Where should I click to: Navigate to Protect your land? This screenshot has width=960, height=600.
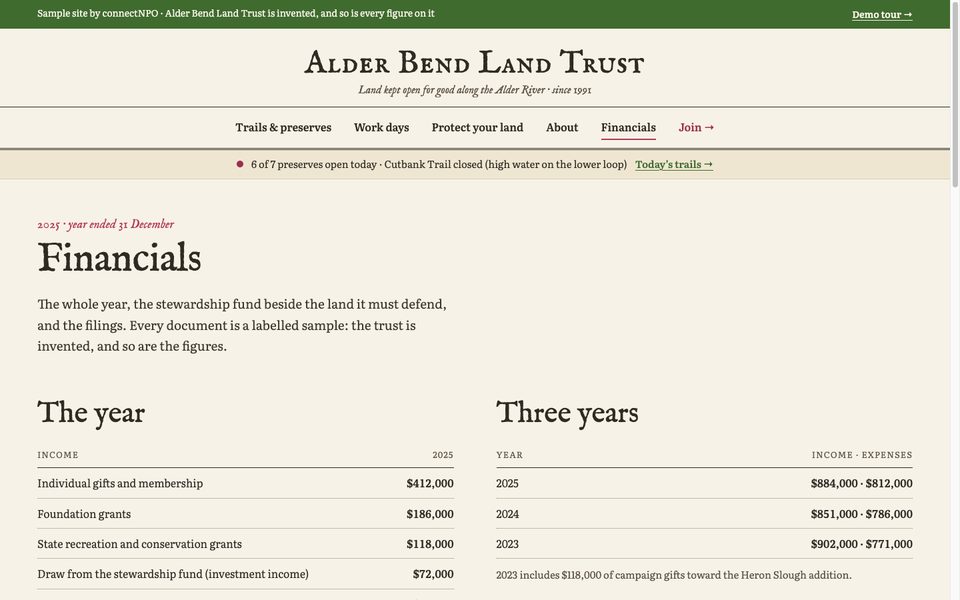click(478, 127)
